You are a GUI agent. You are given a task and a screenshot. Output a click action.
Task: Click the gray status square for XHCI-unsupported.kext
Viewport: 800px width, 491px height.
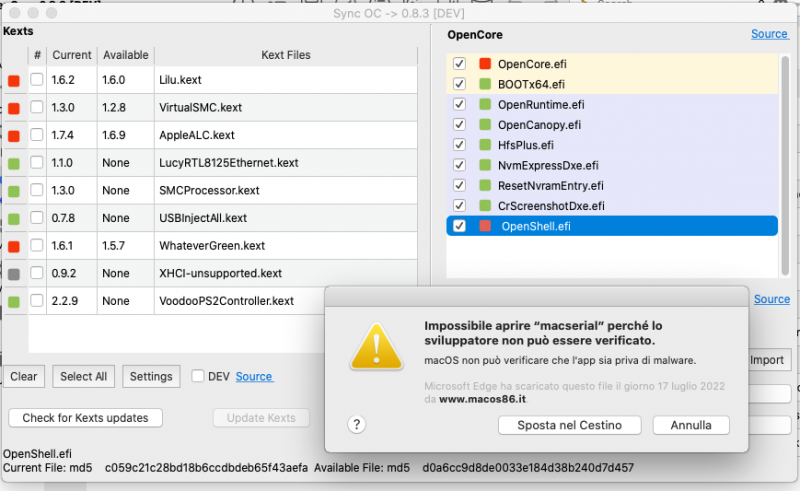pyautogui.click(x=14, y=273)
